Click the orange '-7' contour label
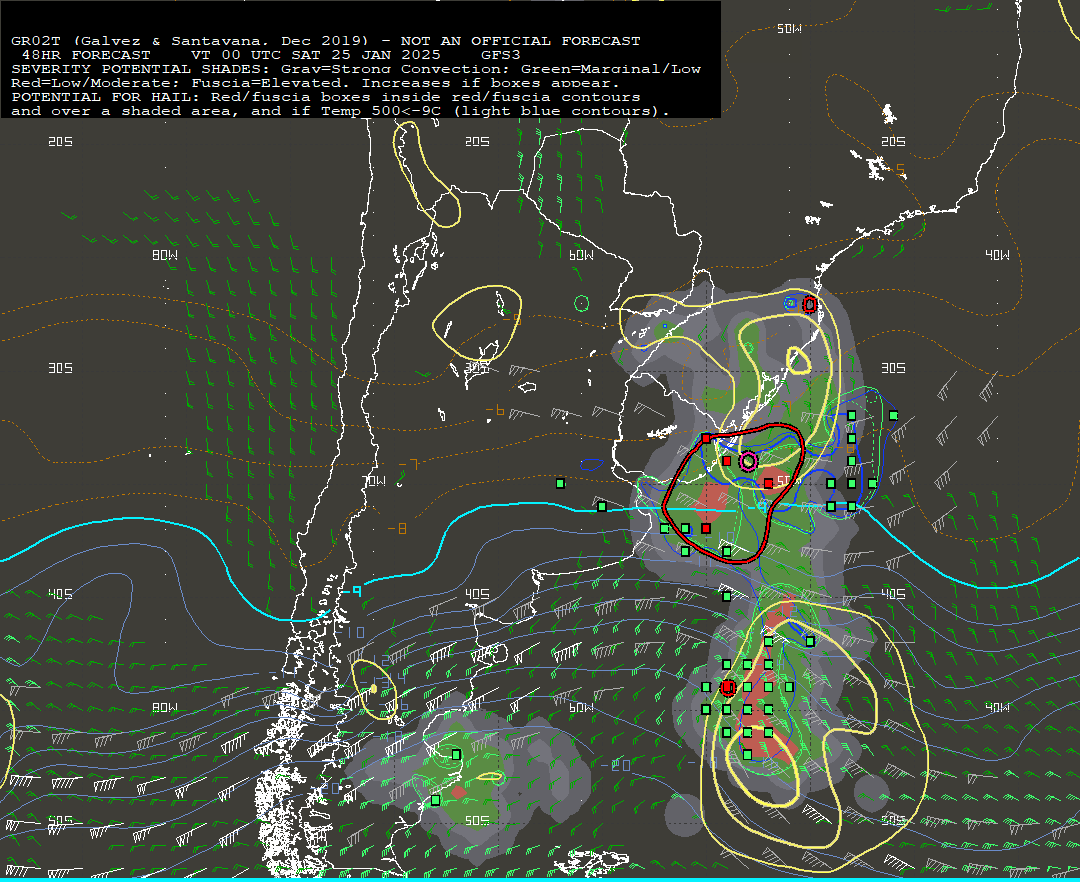Viewport: 1080px width, 882px height. pyautogui.click(x=408, y=465)
